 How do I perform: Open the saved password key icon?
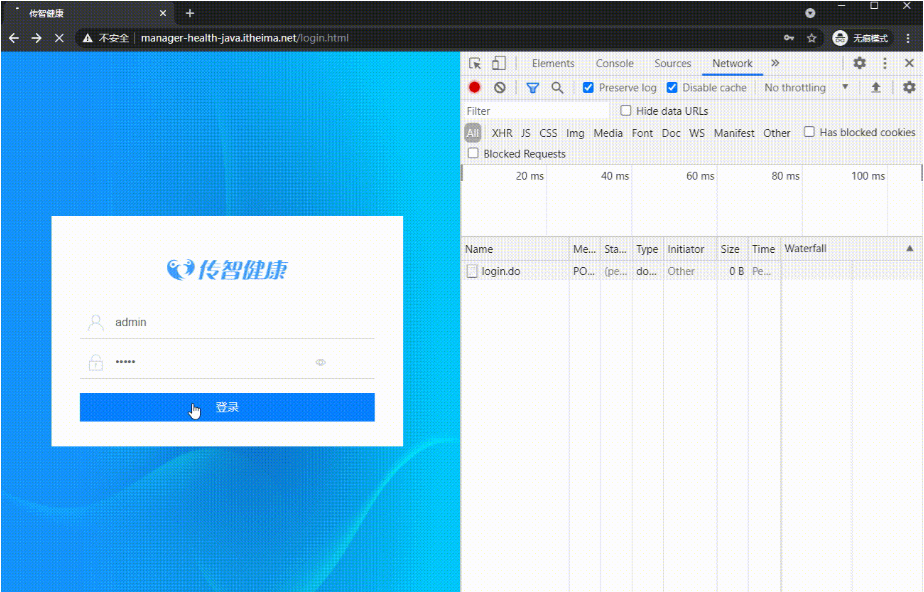[788, 38]
